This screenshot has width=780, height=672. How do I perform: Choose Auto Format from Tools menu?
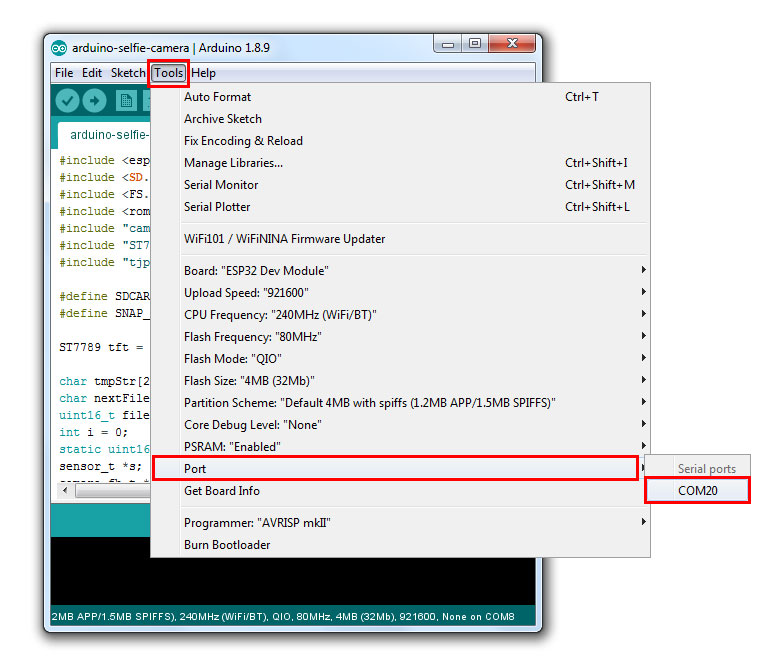click(400, 97)
